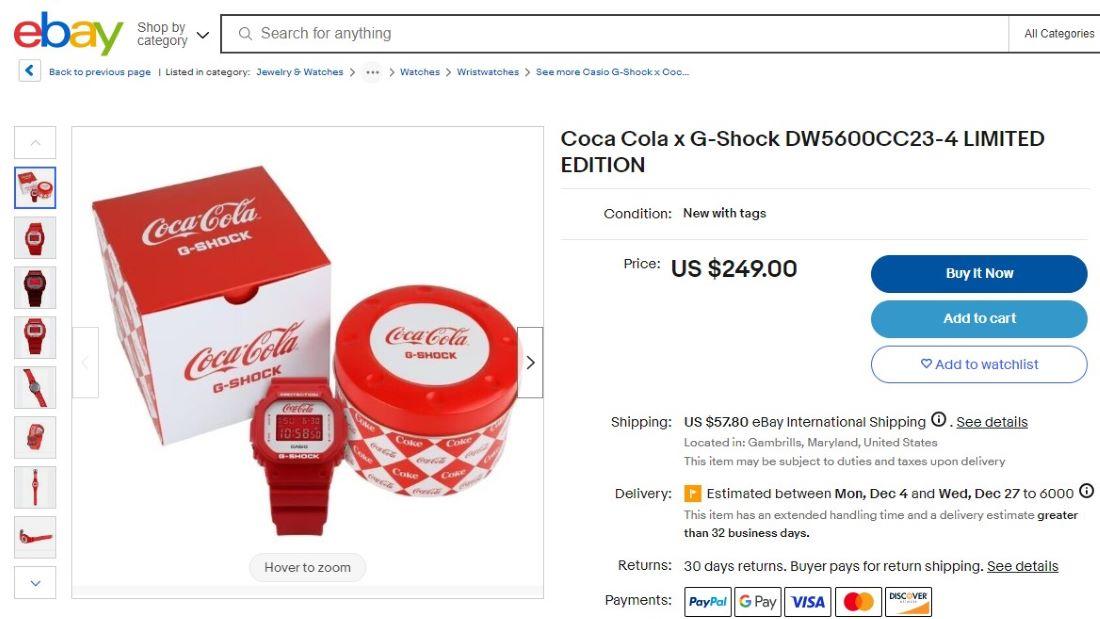The width and height of the screenshot is (1100, 619).
Task: Click the Buy It Now button
Action: pos(979,273)
